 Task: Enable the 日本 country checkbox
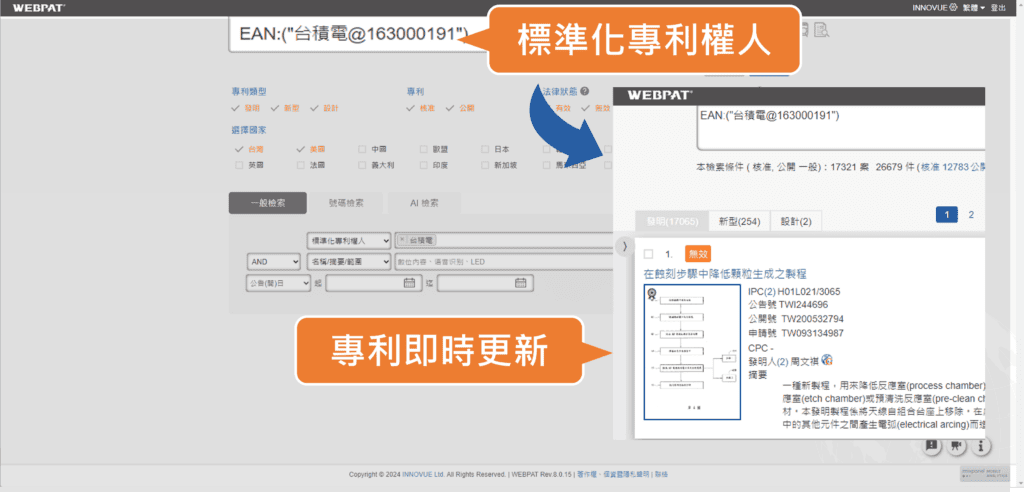click(x=485, y=149)
